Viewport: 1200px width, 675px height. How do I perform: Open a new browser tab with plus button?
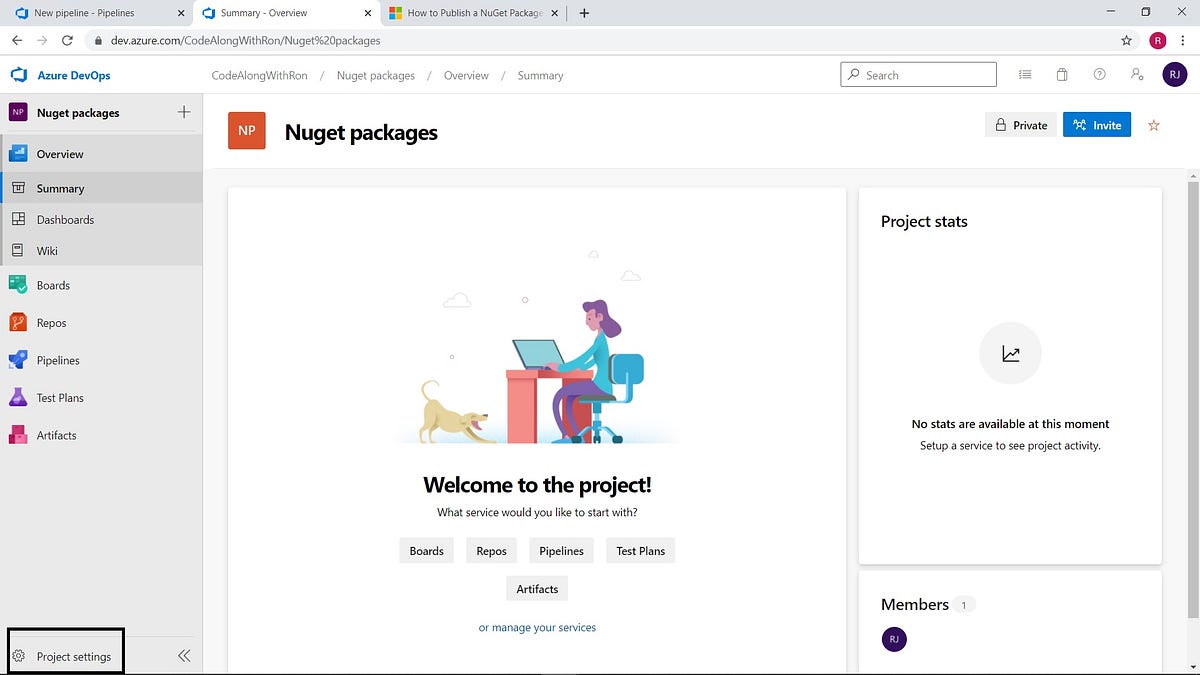coord(584,13)
